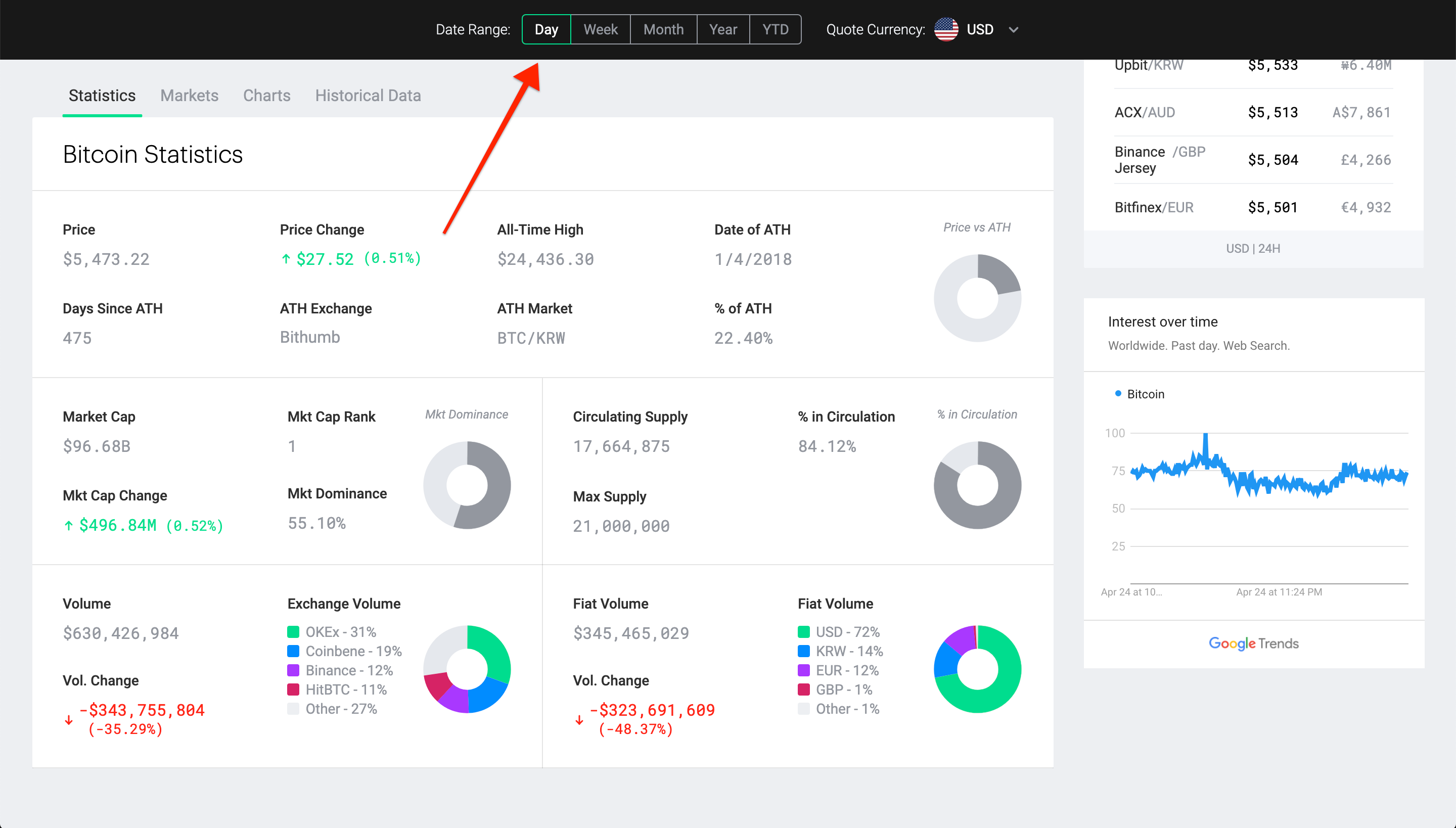
Task: Click the Price vs ATH donut chart
Action: pyautogui.click(x=977, y=298)
